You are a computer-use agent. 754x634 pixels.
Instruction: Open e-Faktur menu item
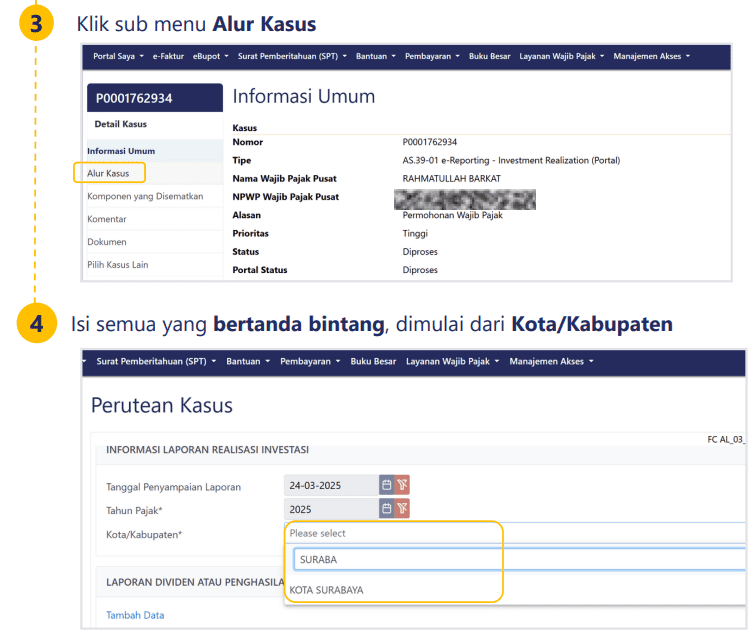[168, 56]
